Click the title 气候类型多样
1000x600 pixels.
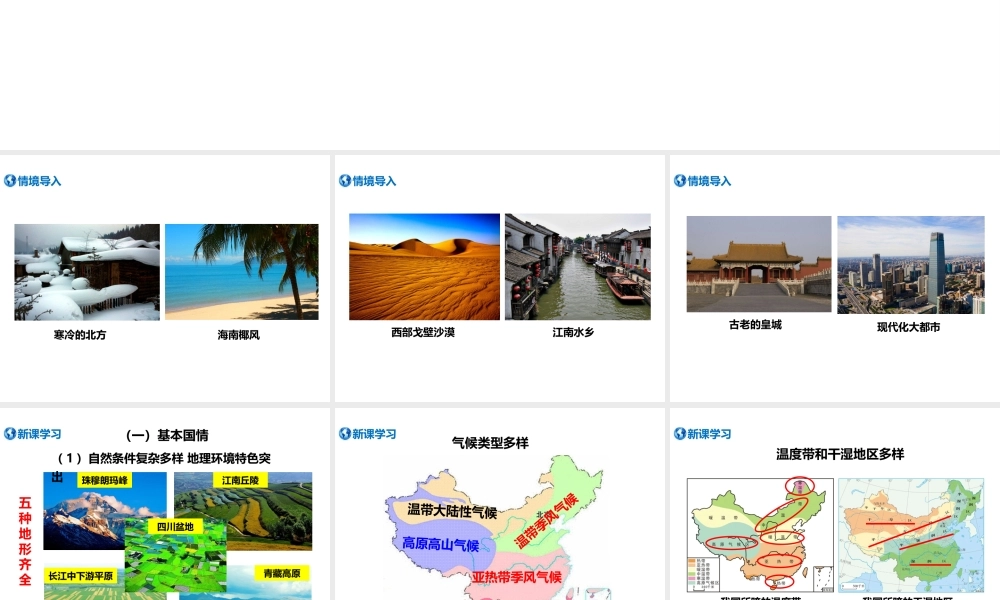490,443
